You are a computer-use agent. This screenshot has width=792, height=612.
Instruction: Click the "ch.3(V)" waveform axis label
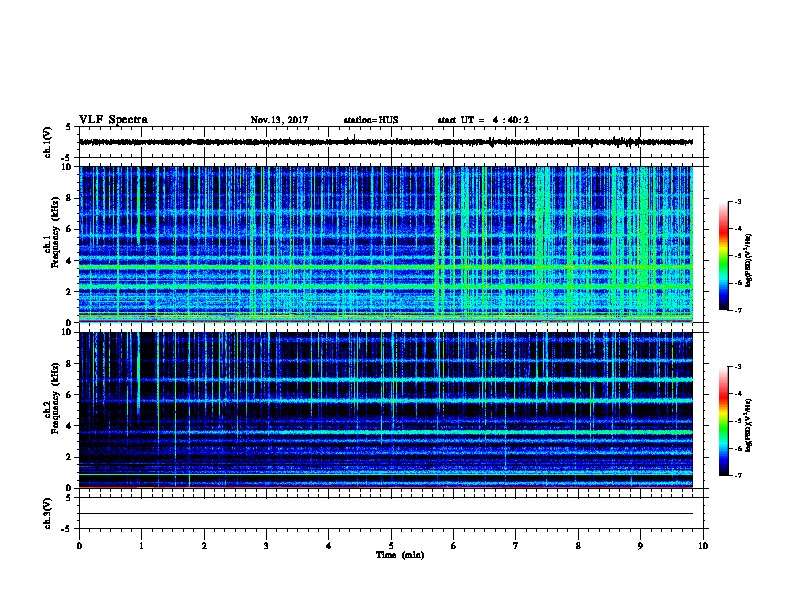pos(47,513)
